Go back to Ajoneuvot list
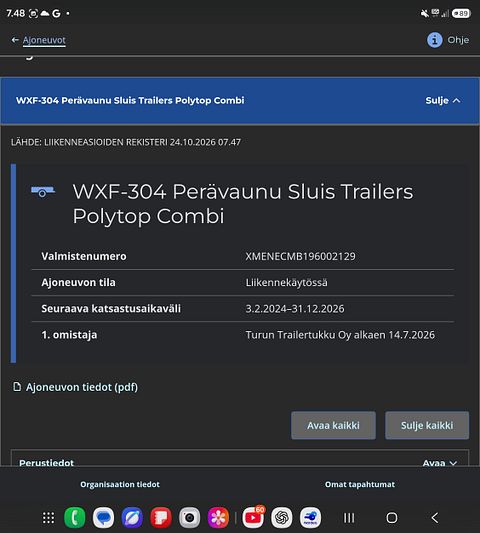The image size is (480, 533). tap(44, 40)
